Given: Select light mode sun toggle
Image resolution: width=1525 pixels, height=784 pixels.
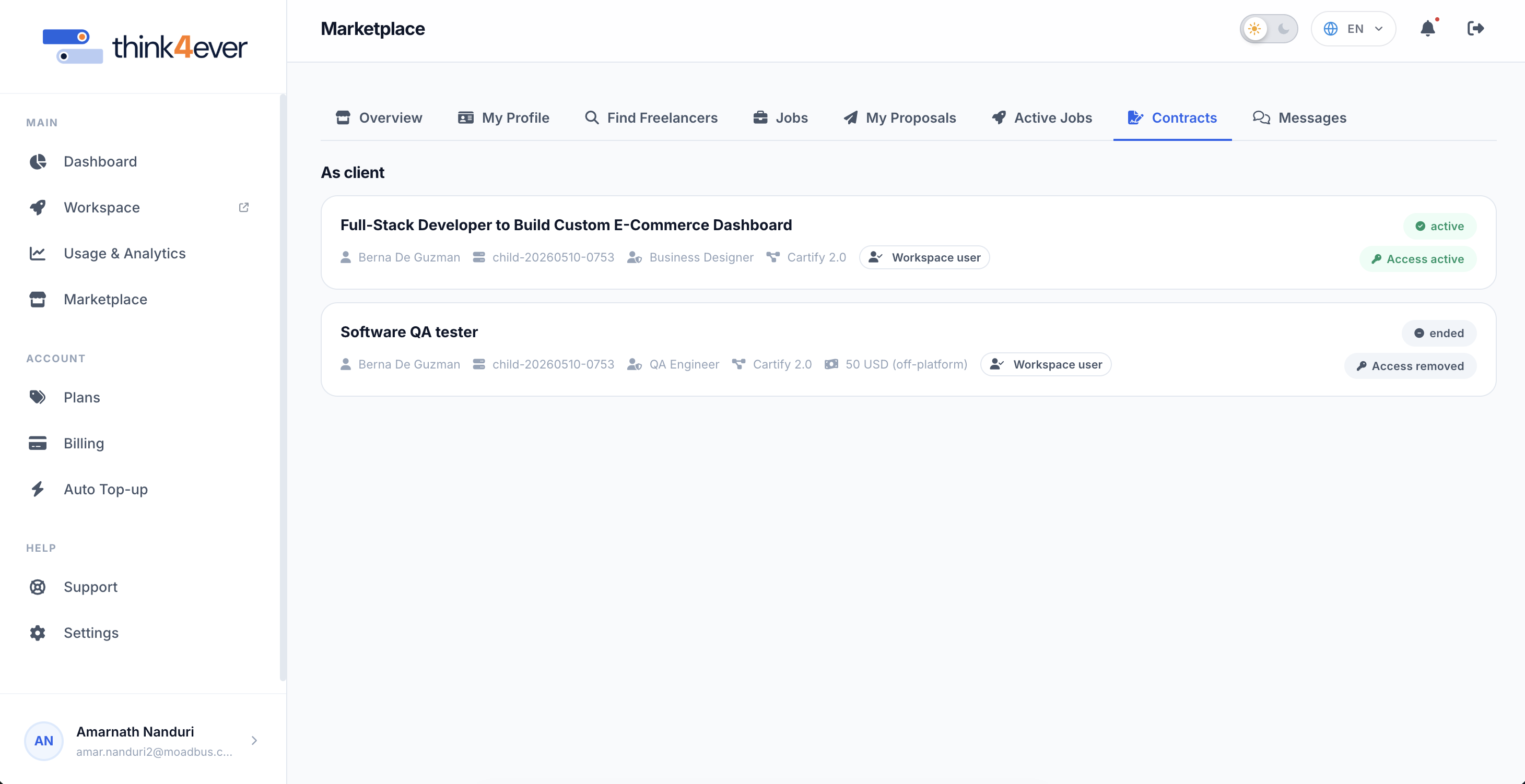Looking at the screenshot, I should pyautogui.click(x=1254, y=28).
